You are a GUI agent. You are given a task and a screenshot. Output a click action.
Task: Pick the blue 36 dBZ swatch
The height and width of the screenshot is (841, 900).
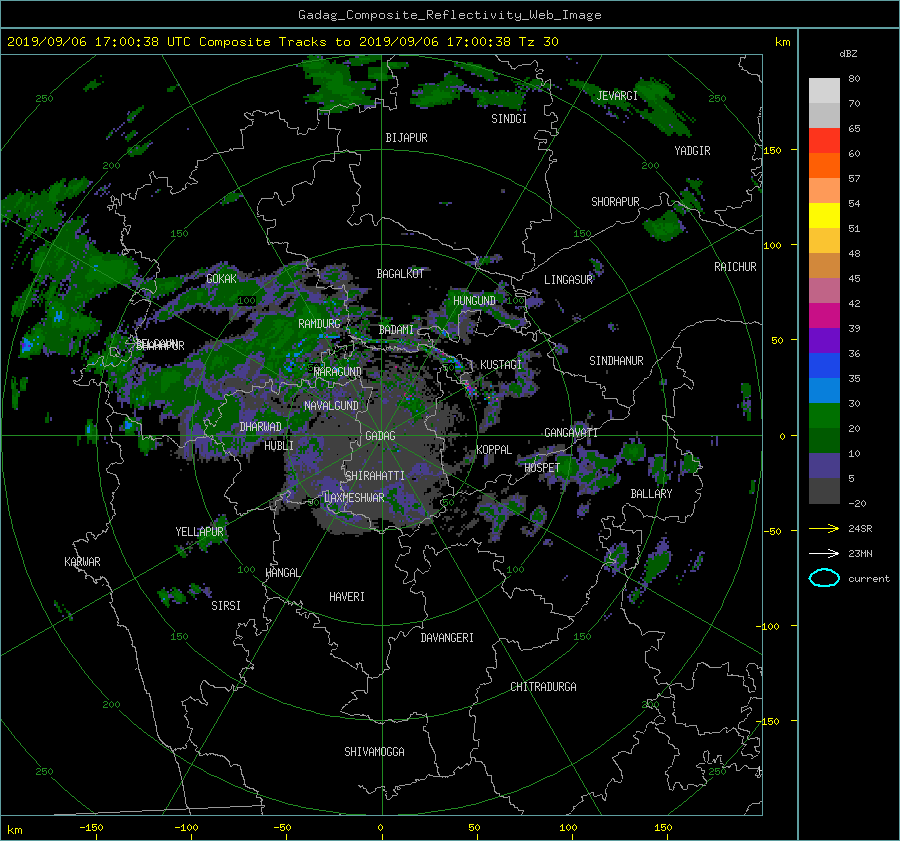[824, 365]
